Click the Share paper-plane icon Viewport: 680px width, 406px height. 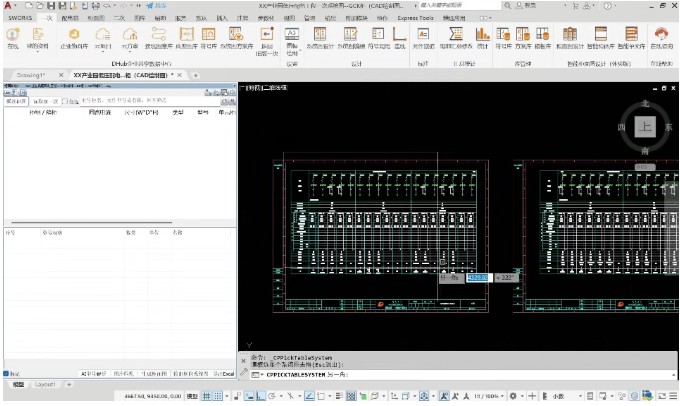[150, 6]
